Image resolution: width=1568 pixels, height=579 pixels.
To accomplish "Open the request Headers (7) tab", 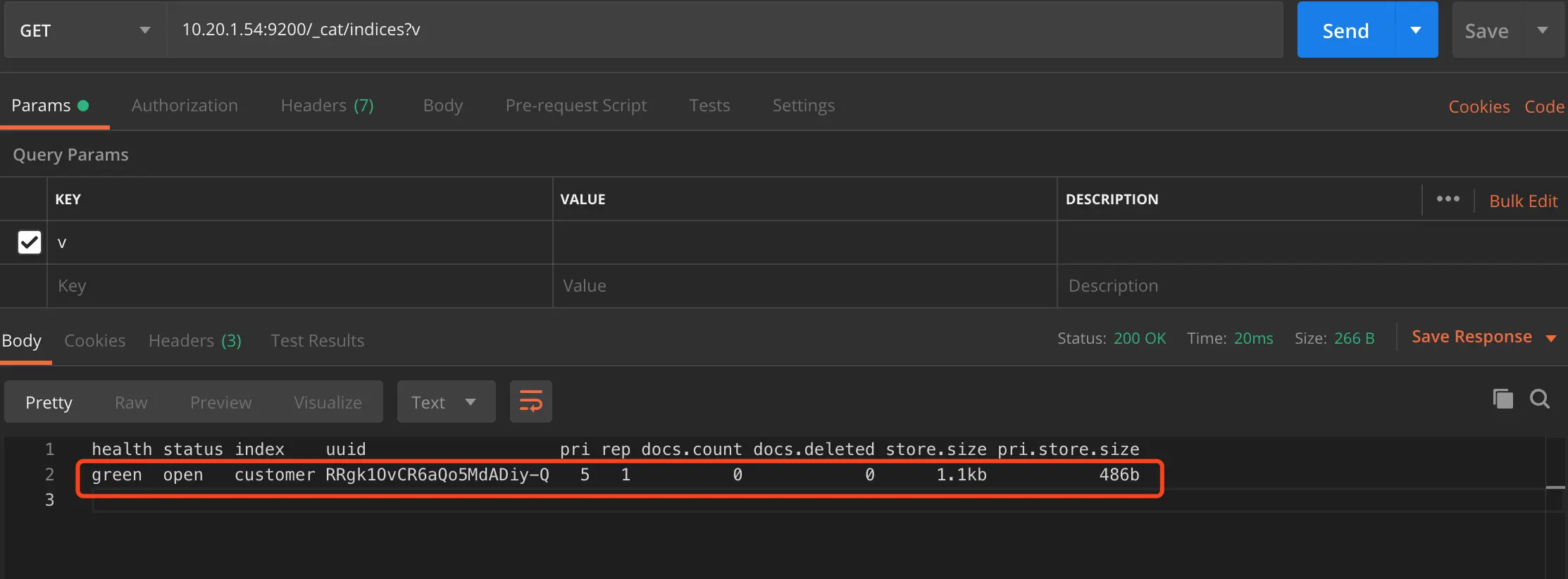I will pos(327,106).
